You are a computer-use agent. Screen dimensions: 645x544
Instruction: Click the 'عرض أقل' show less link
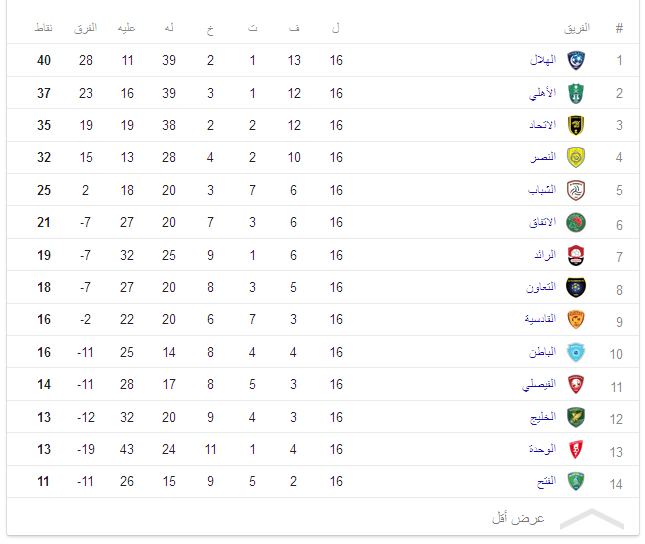(x=518, y=518)
